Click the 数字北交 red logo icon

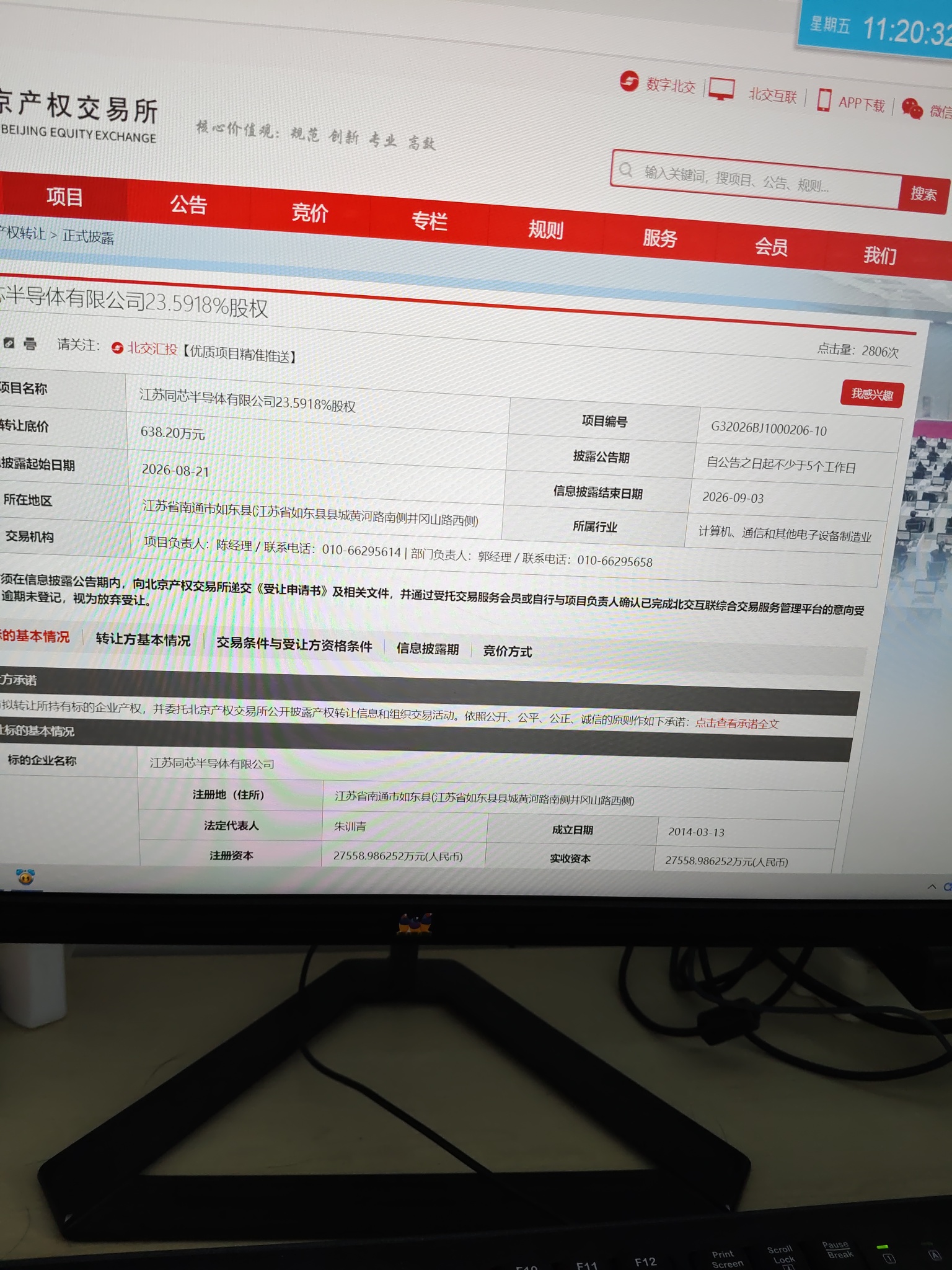(629, 81)
